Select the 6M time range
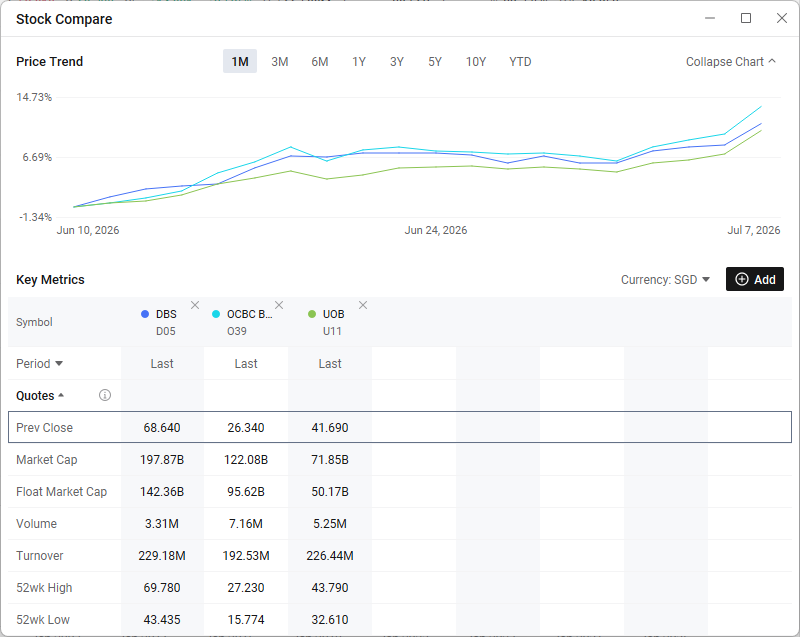 point(320,62)
